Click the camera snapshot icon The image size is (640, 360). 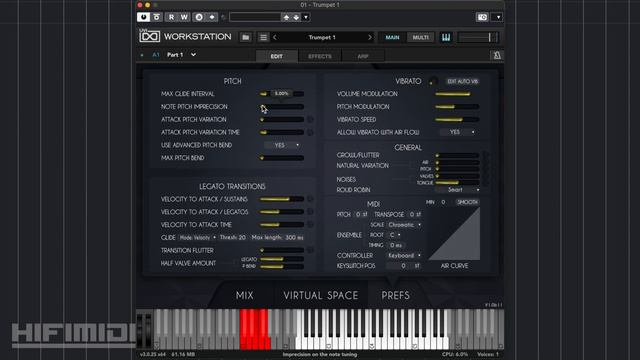482,17
